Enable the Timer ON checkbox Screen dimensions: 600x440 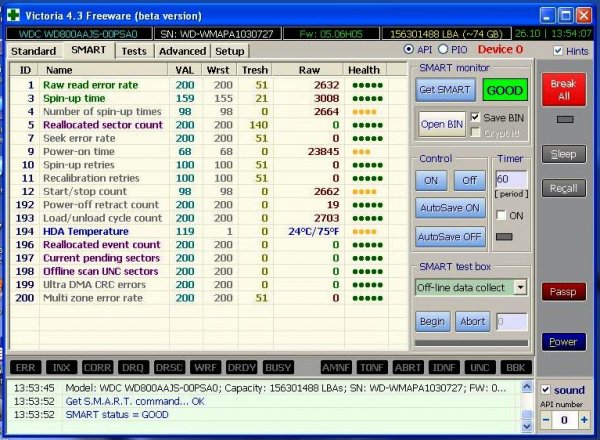pos(501,215)
